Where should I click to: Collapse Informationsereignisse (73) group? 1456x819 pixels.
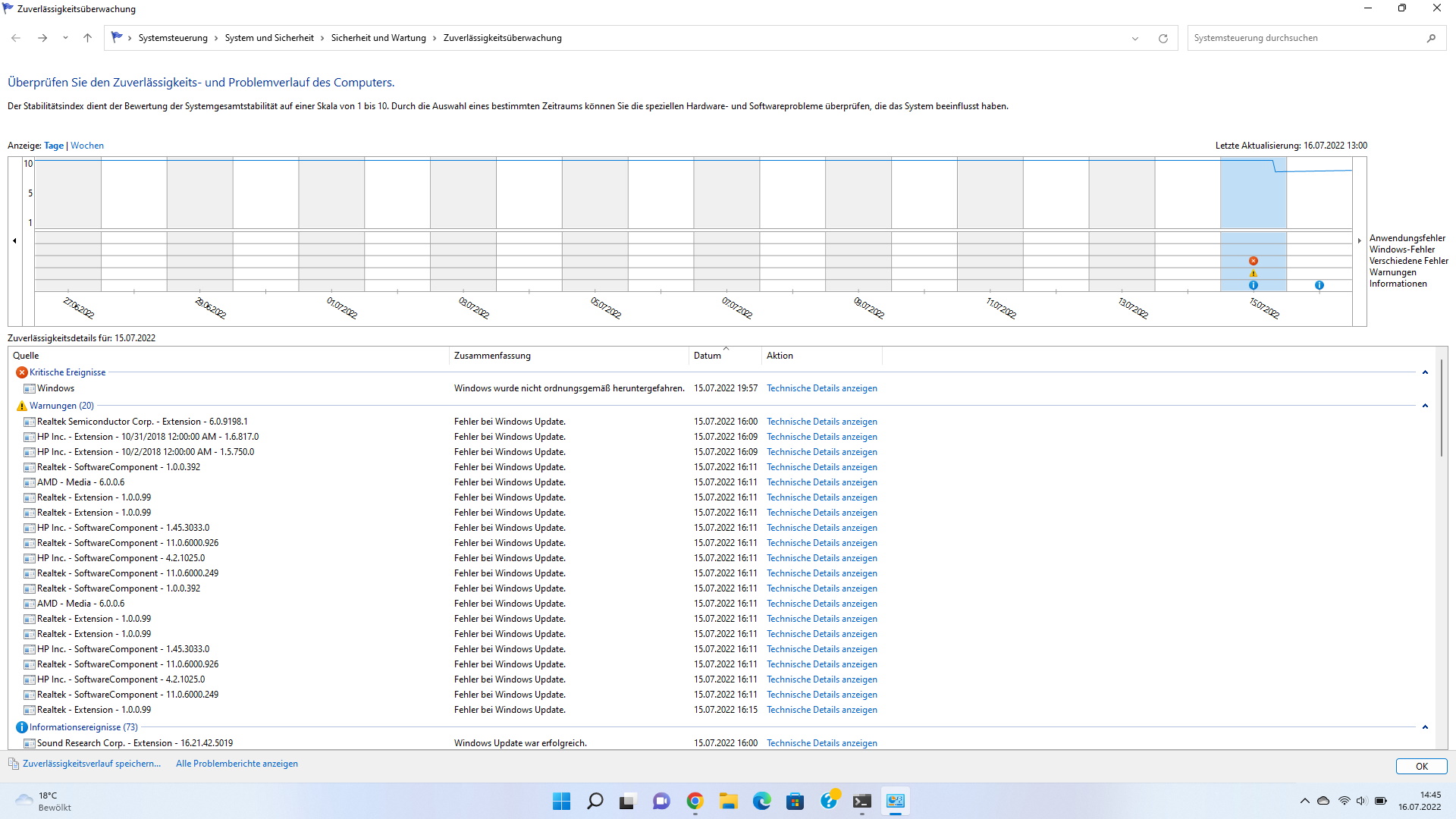pos(1424,727)
